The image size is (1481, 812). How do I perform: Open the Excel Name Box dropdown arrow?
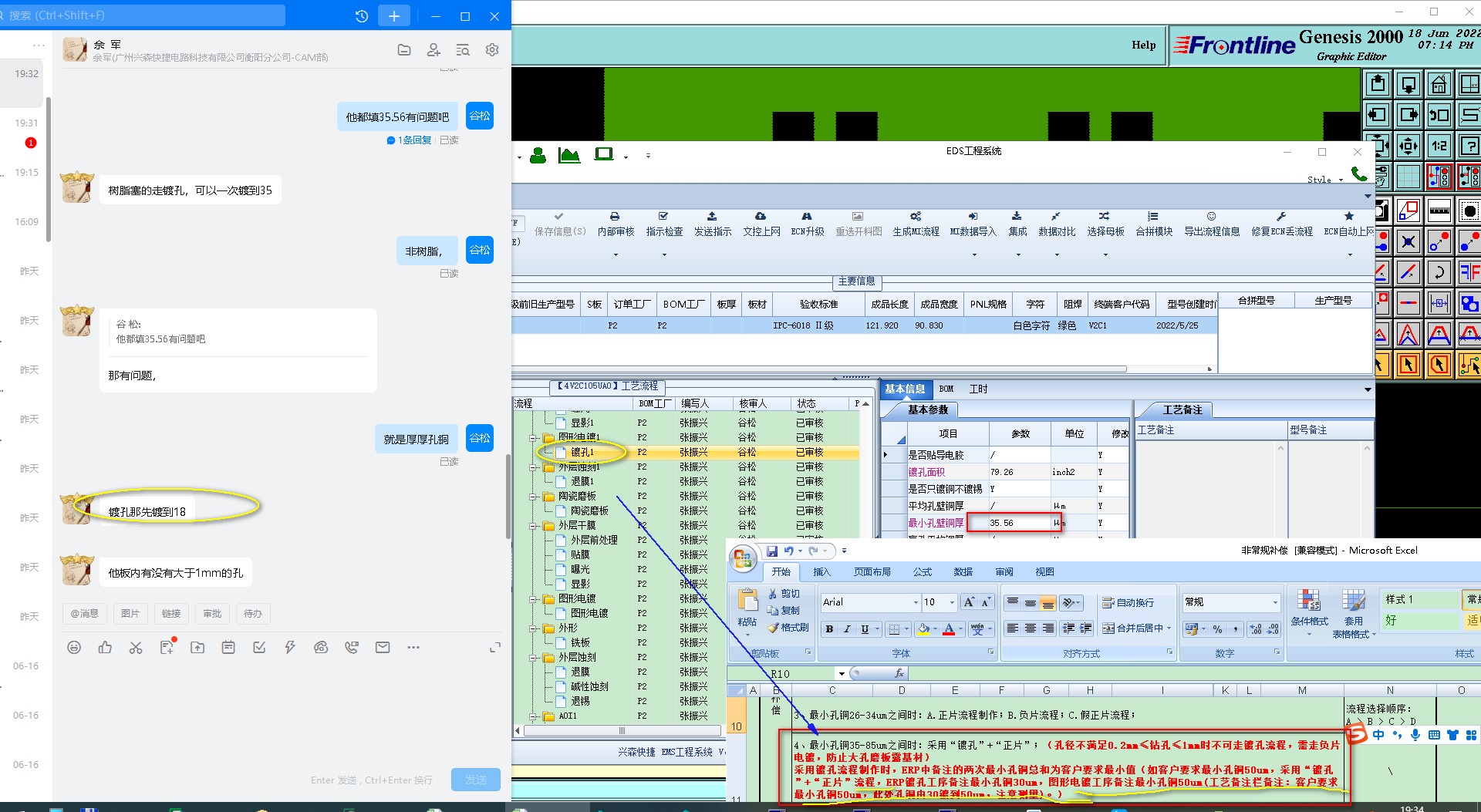[842, 674]
